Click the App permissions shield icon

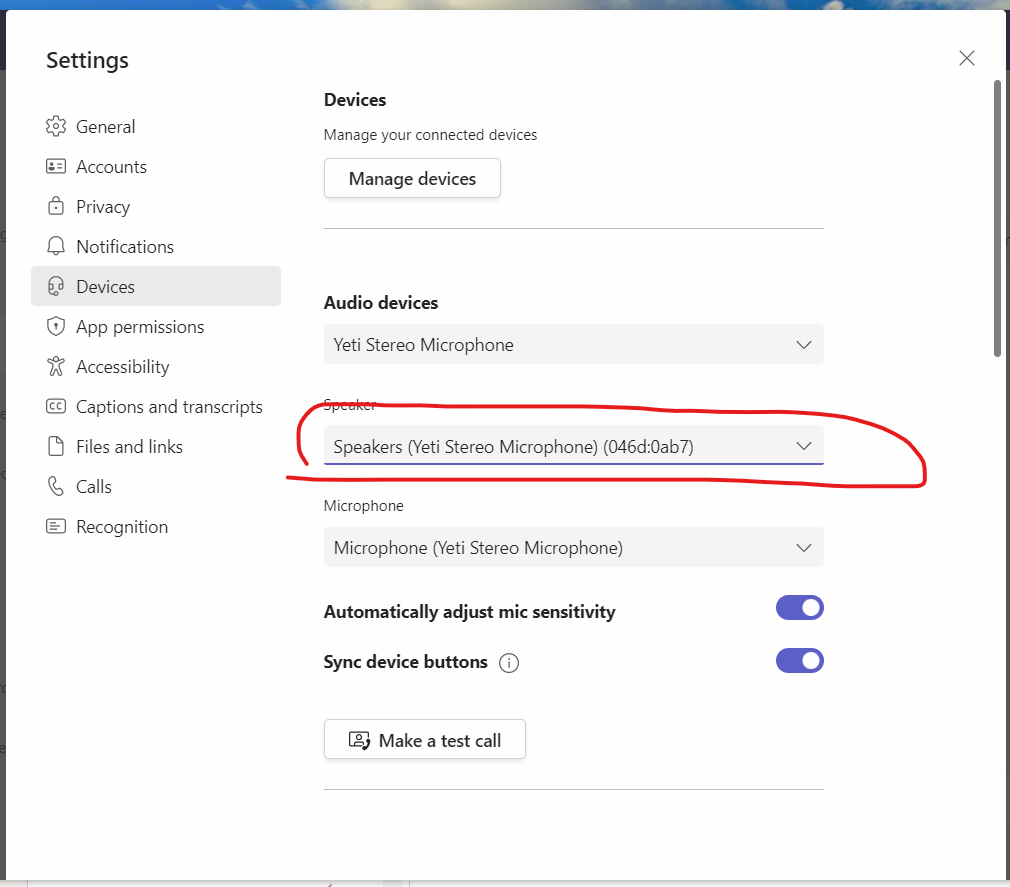tap(56, 327)
